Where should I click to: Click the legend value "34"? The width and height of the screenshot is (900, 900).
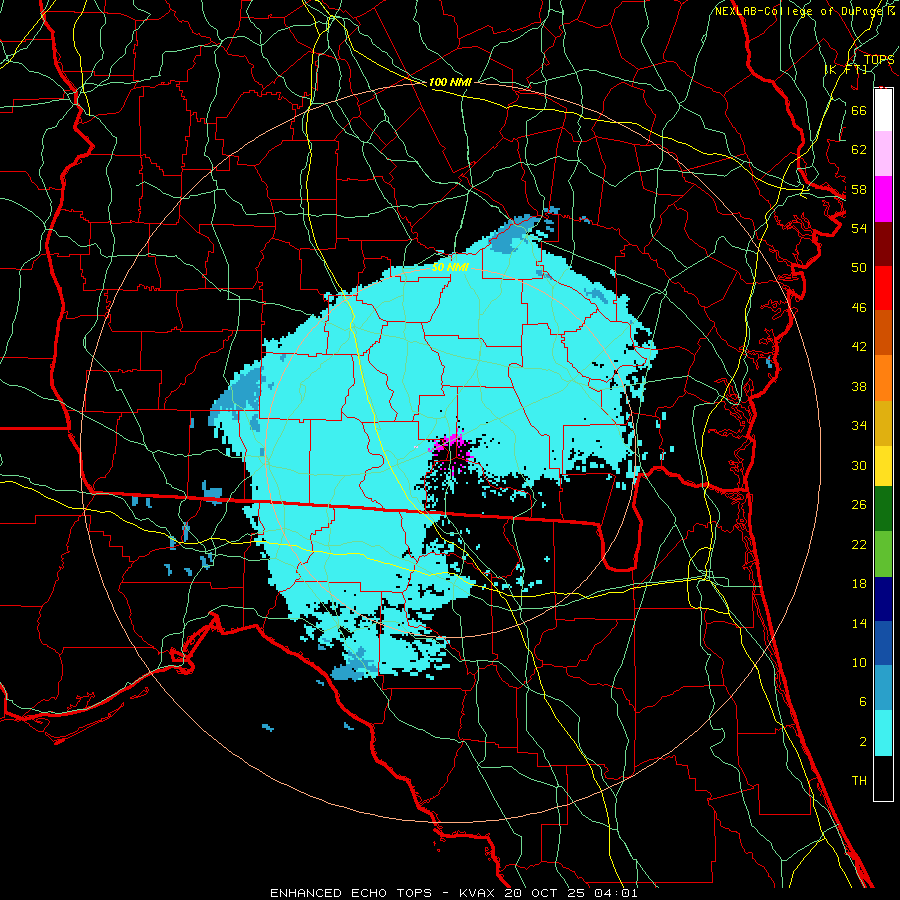point(859,425)
